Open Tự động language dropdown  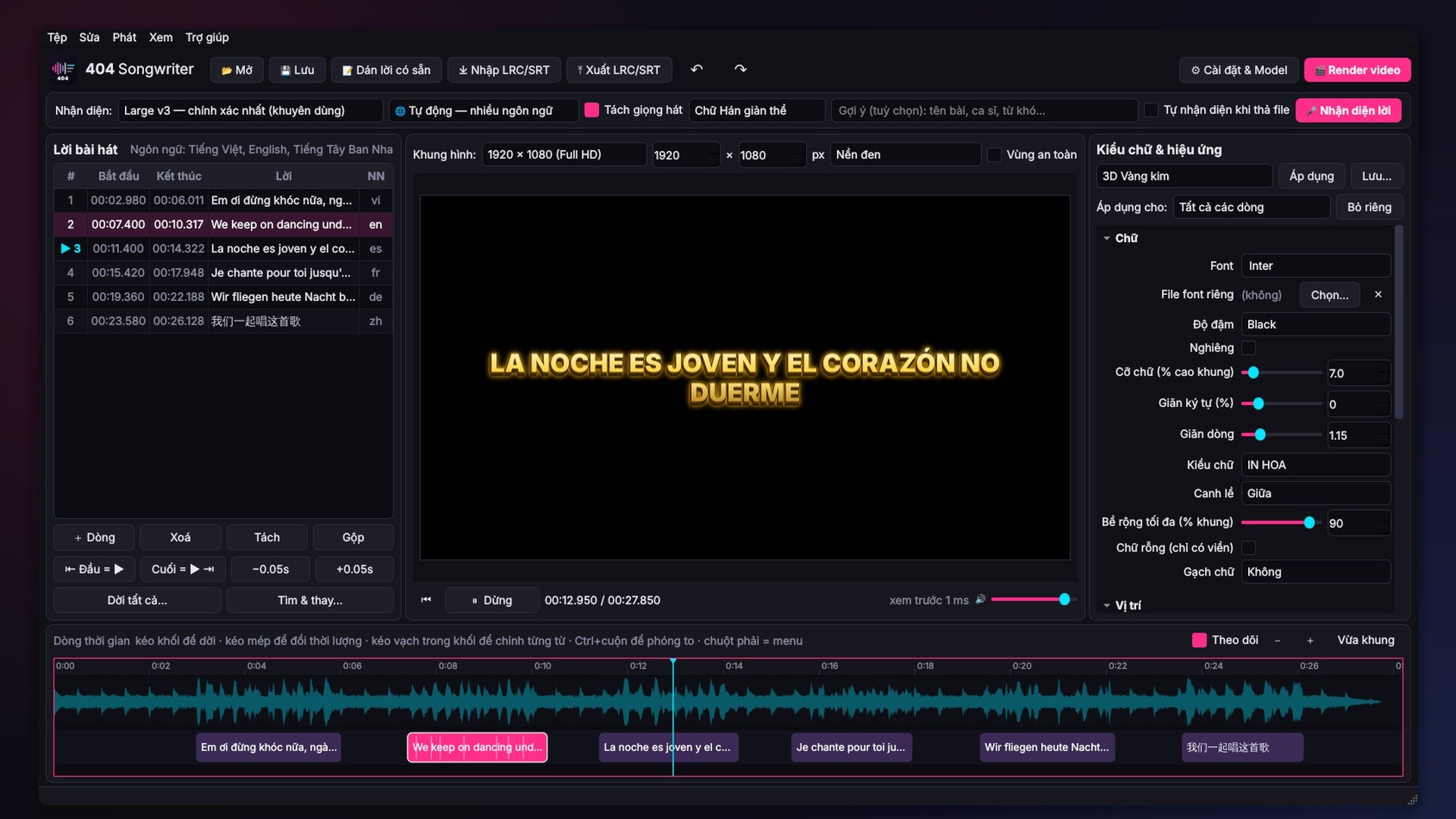point(483,111)
